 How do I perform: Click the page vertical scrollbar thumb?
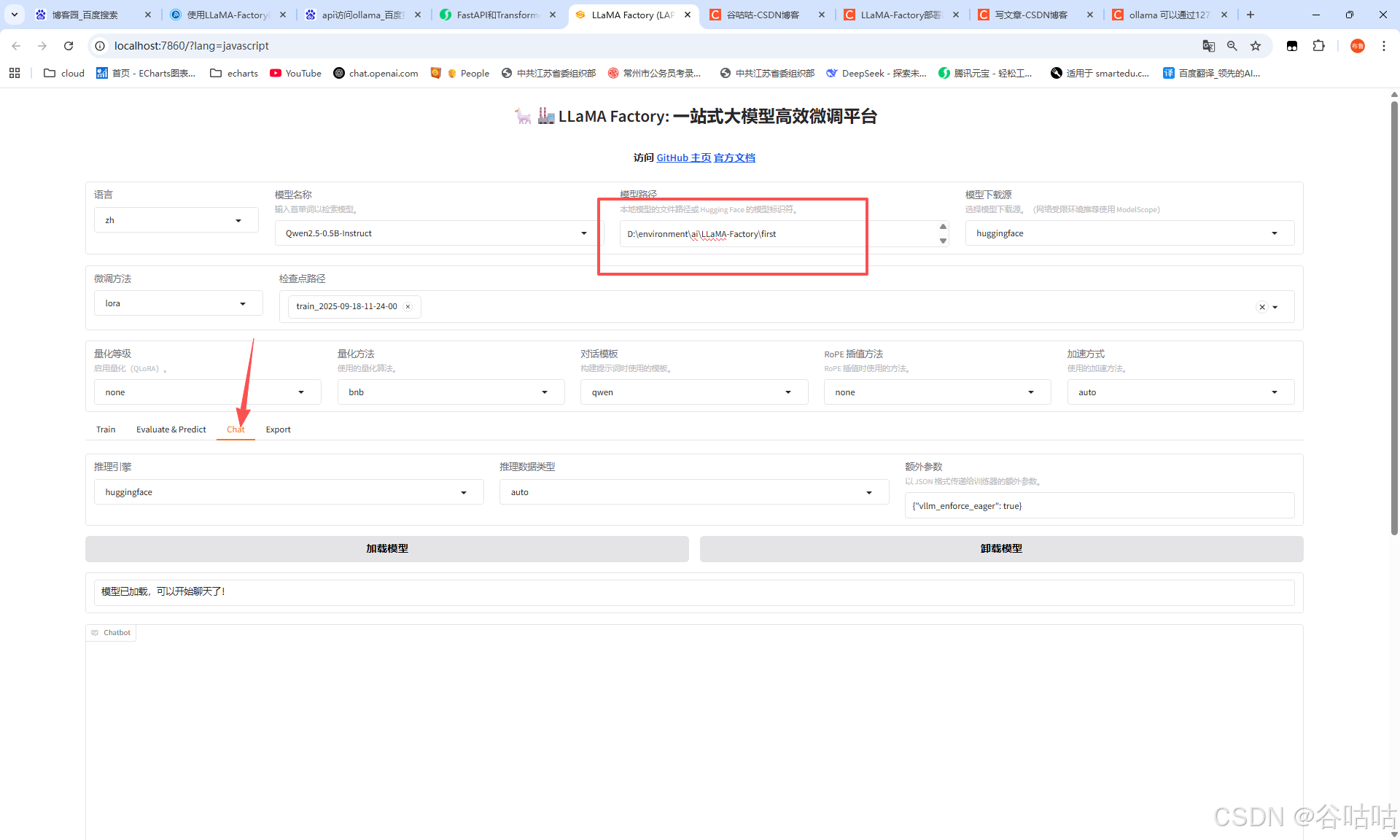pos(1393,317)
